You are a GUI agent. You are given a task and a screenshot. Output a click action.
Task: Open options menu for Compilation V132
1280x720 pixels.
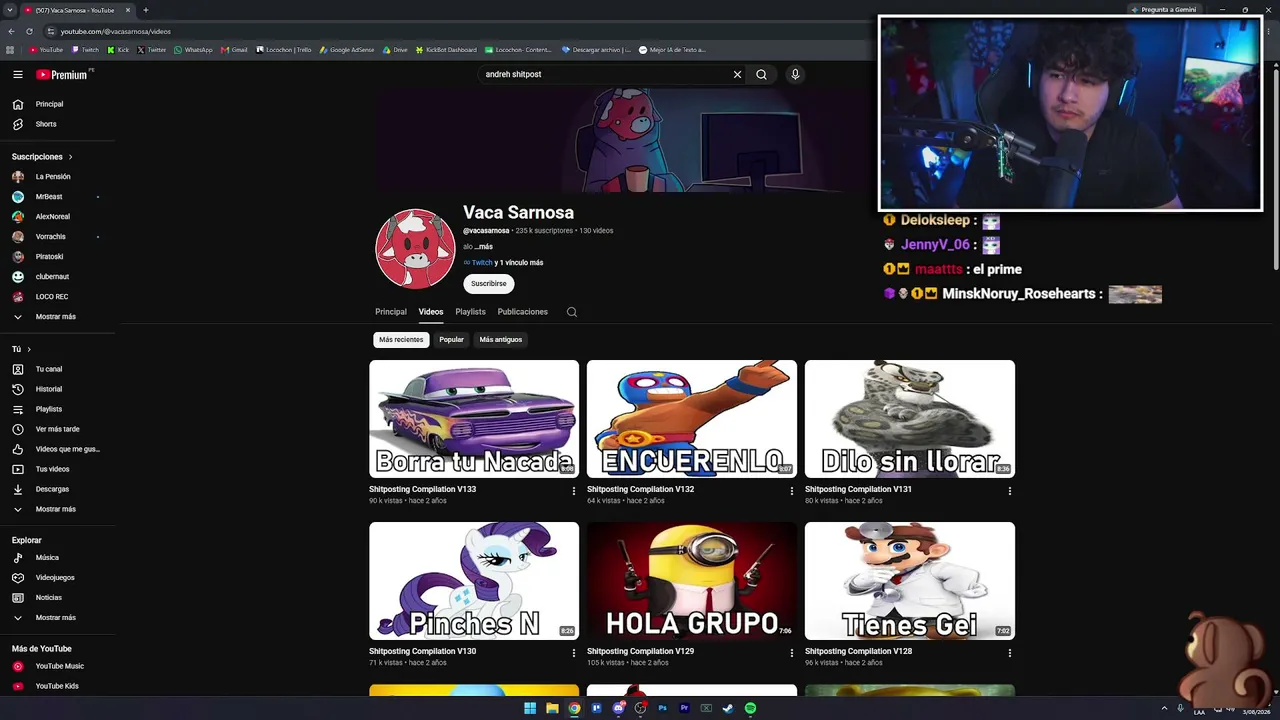pyautogui.click(x=792, y=491)
